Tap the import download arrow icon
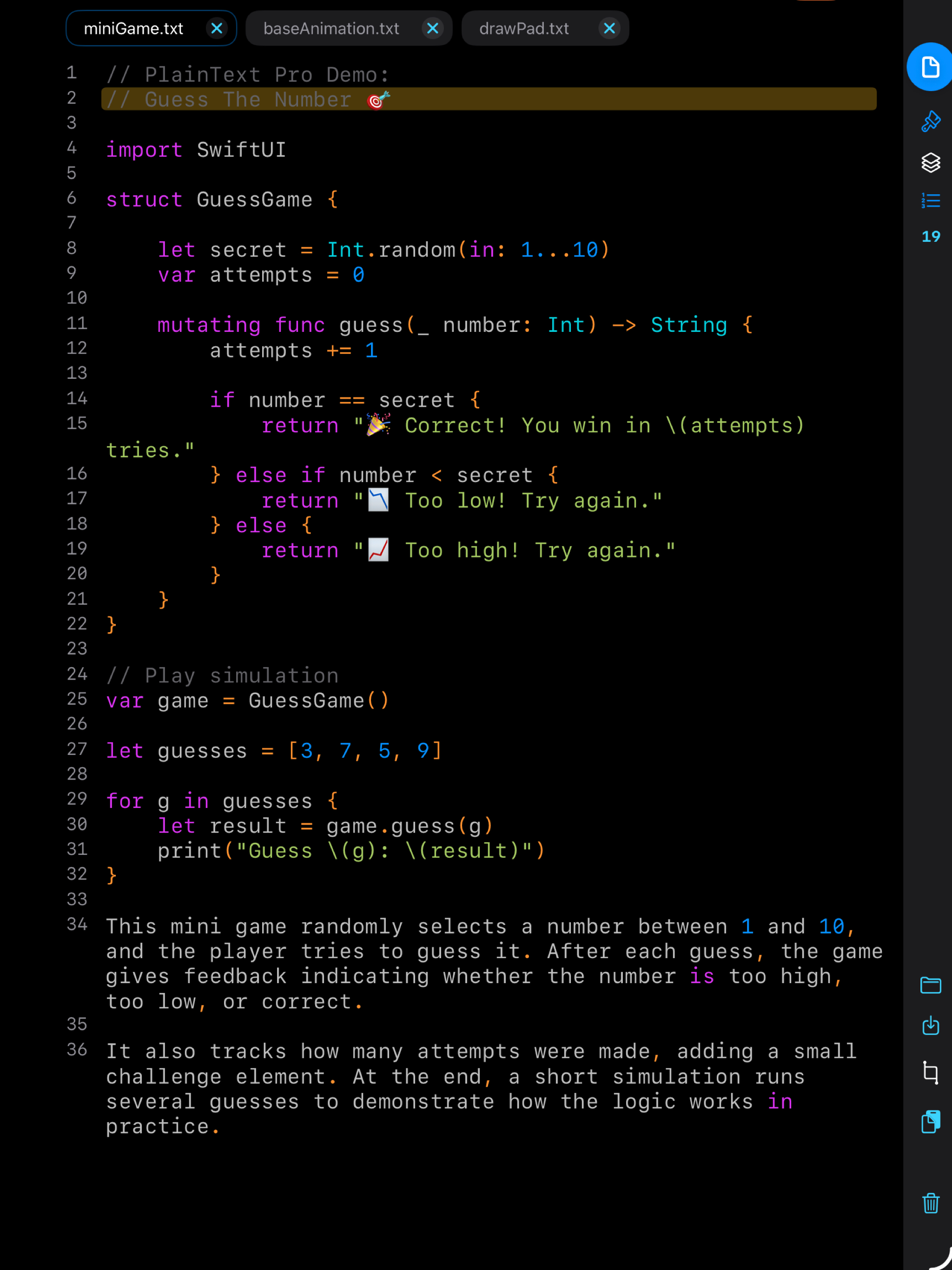Viewport: 952px width, 1270px height. click(x=930, y=1025)
